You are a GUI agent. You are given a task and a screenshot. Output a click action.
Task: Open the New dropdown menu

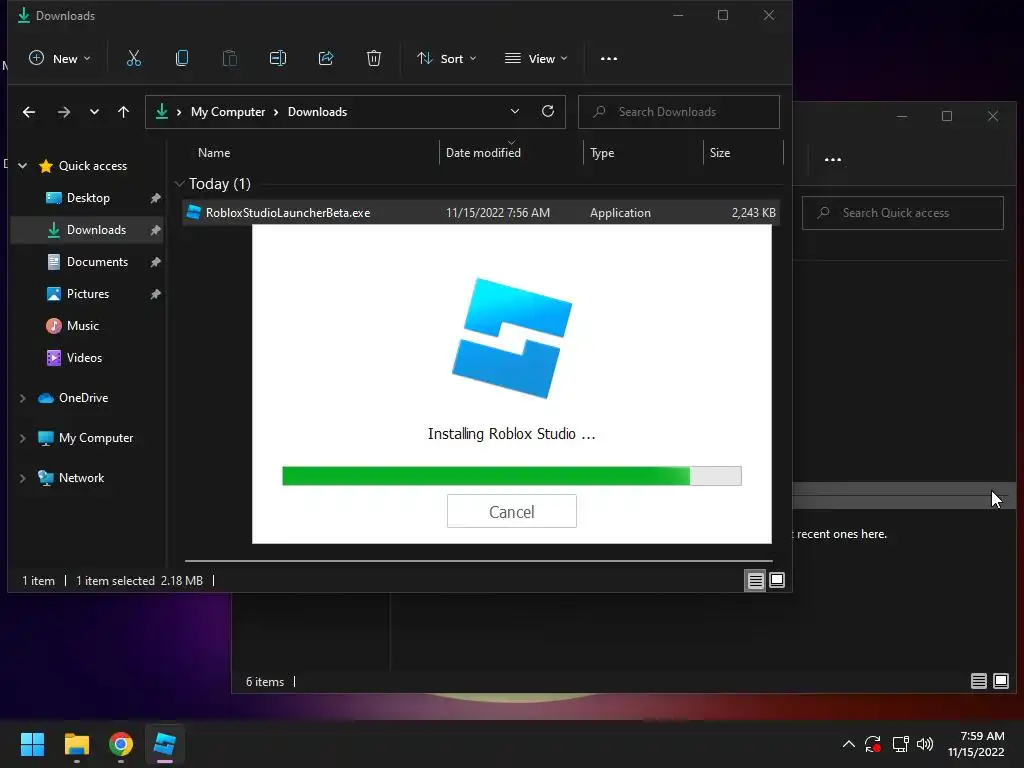(x=59, y=59)
